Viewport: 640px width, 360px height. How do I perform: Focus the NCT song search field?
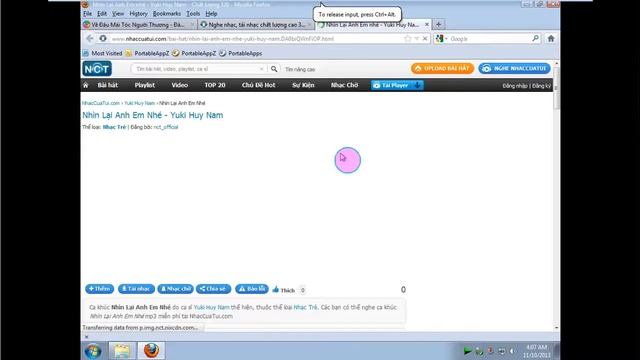click(198, 69)
